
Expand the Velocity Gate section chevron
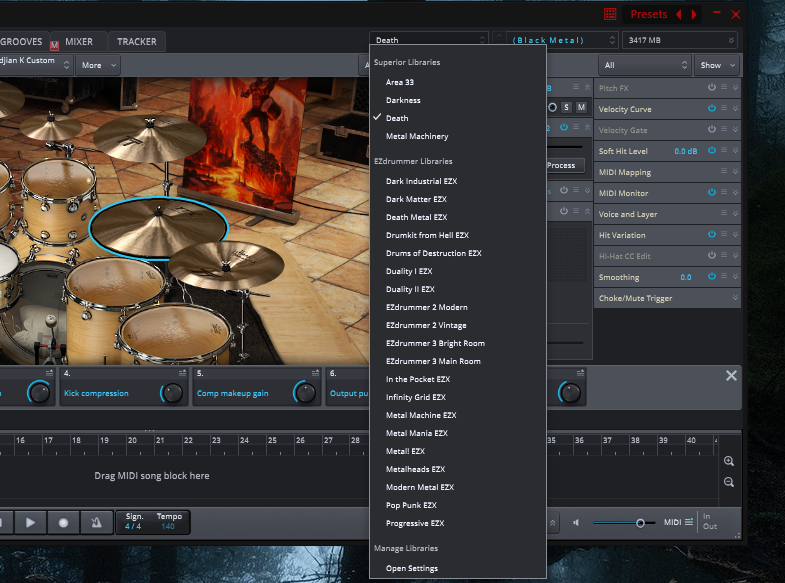[x=735, y=129]
